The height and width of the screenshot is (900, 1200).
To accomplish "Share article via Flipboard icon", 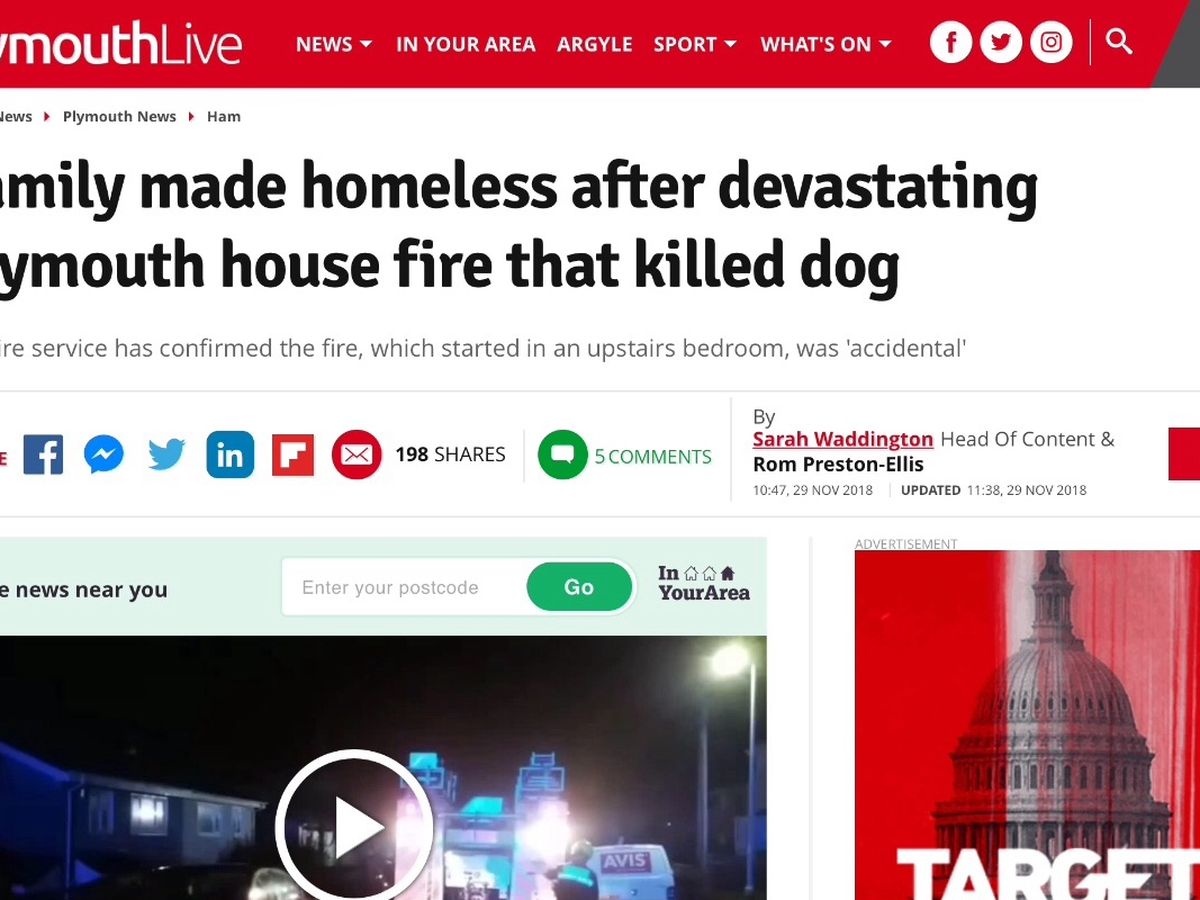I will point(293,455).
